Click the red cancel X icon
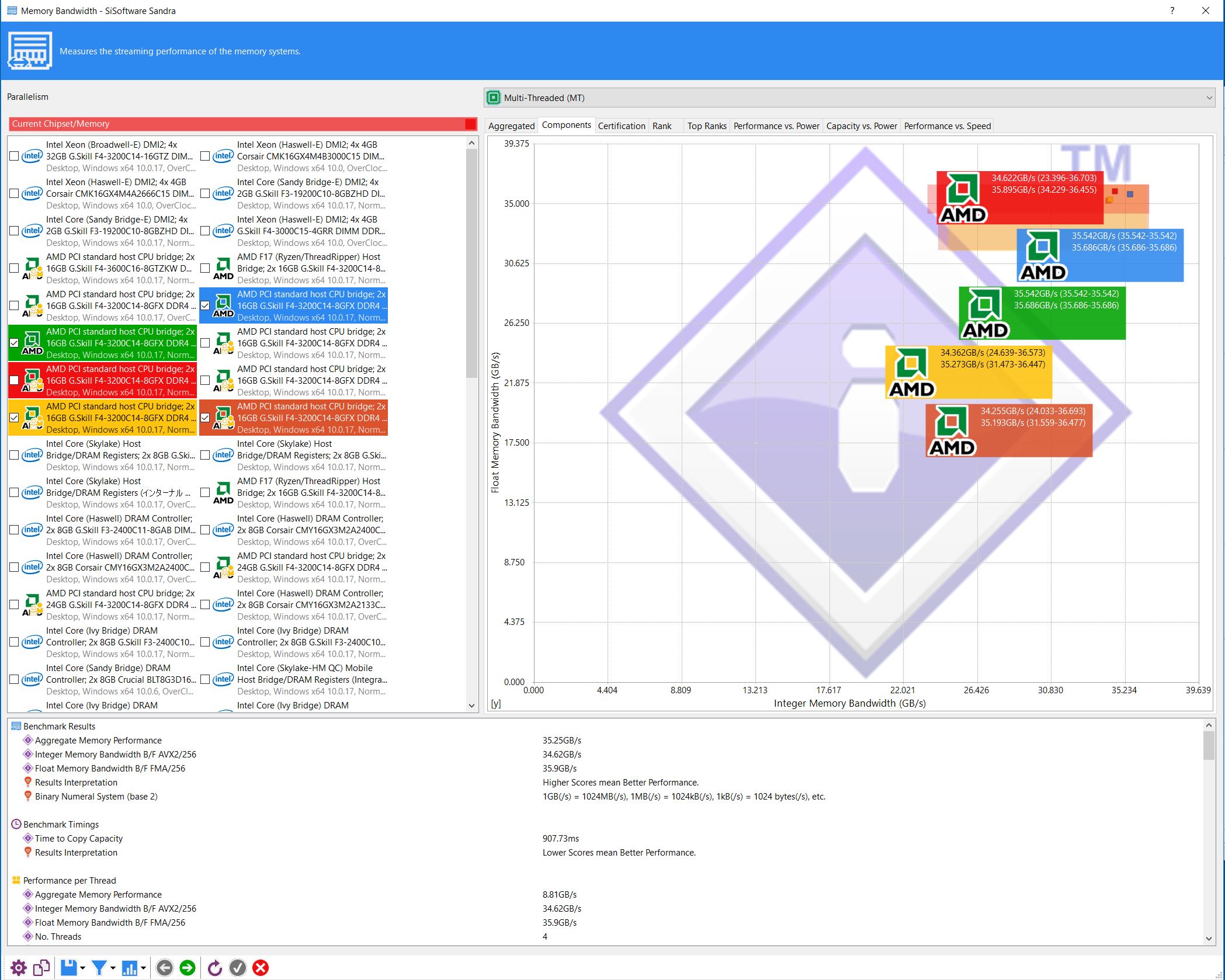Image resolution: width=1225 pixels, height=980 pixels. [x=261, y=968]
